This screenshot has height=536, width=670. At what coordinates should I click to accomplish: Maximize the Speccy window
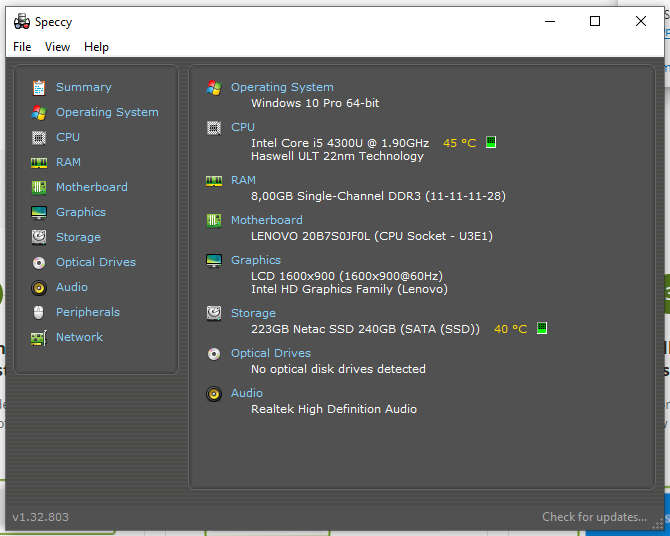[595, 21]
